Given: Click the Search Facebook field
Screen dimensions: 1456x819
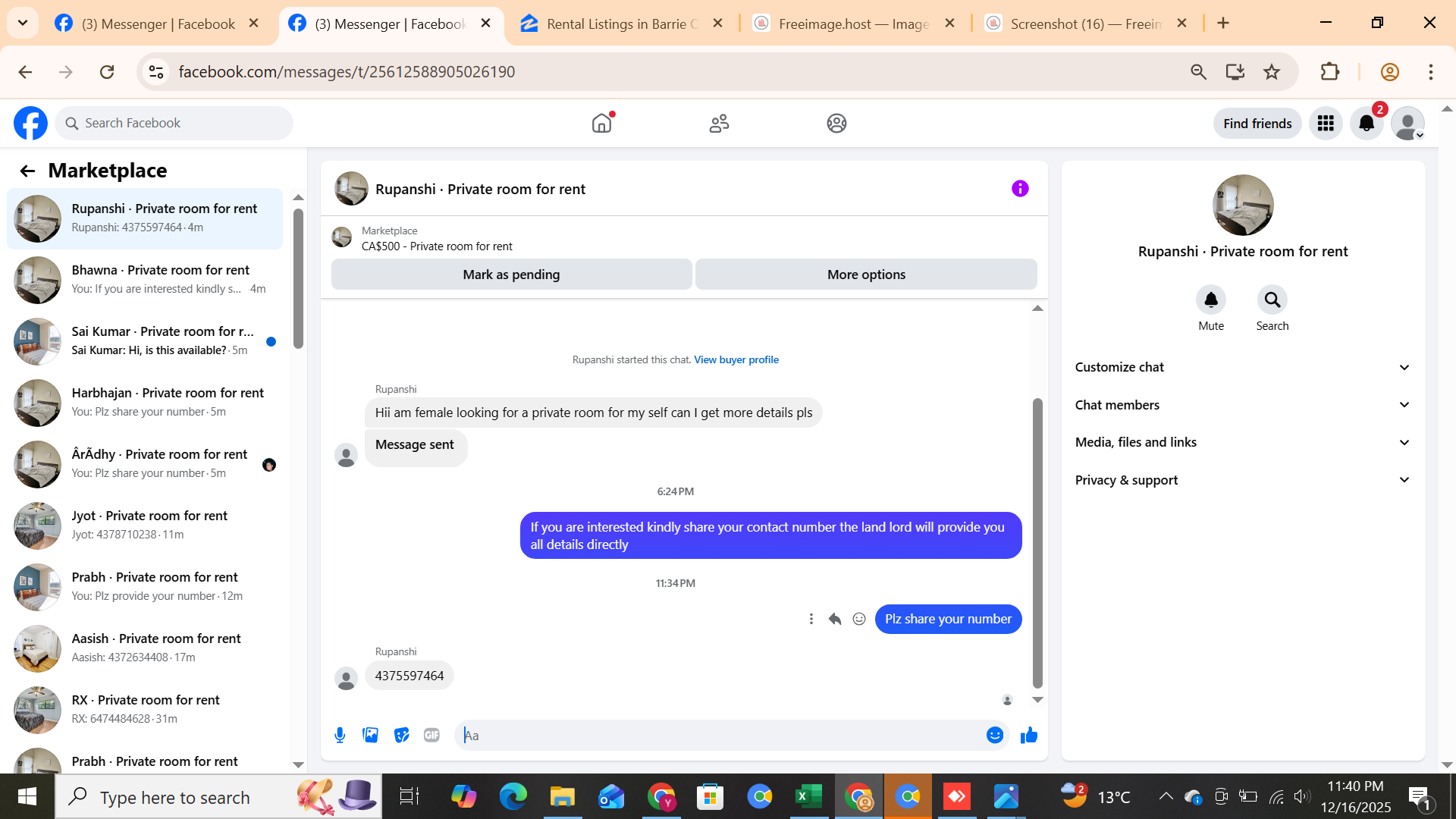Looking at the screenshot, I should click(x=174, y=123).
